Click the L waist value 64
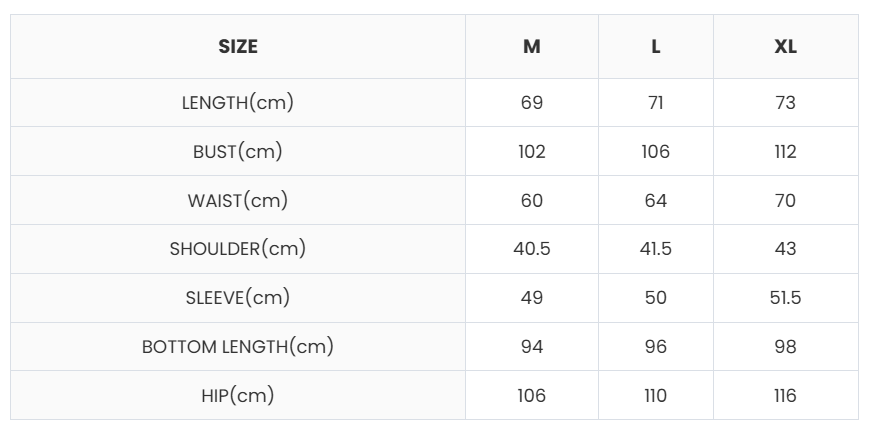 coord(656,201)
